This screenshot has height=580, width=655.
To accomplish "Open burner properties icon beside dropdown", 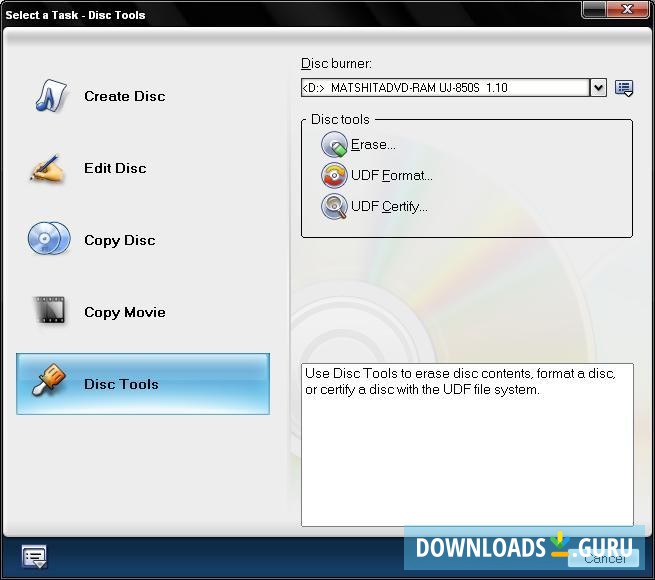I will [624, 88].
